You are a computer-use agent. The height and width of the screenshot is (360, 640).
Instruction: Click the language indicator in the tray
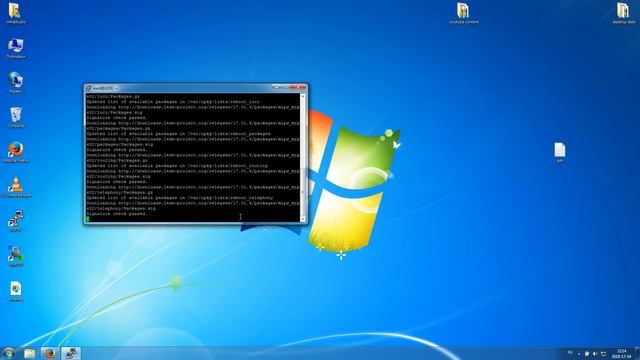click(x=570, y=352)
